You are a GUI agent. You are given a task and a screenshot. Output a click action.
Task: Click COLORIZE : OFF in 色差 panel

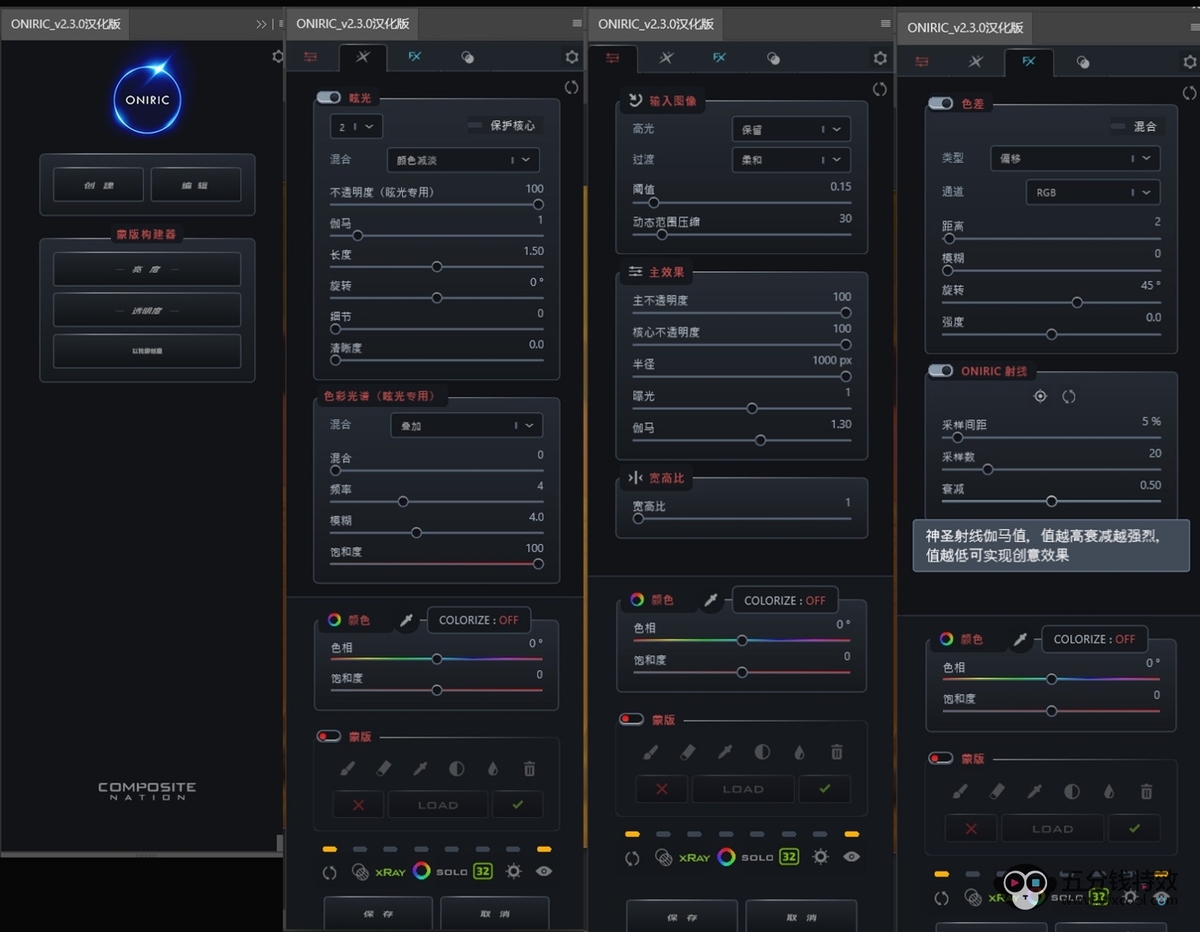pyautogui.click(x=1094, y=639)
